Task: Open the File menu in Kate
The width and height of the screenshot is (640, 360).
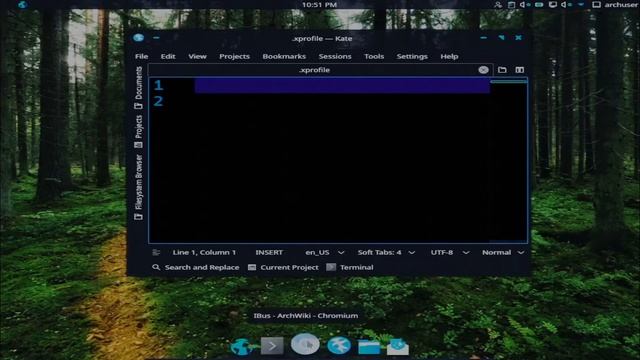Action: tap(141, 56)
